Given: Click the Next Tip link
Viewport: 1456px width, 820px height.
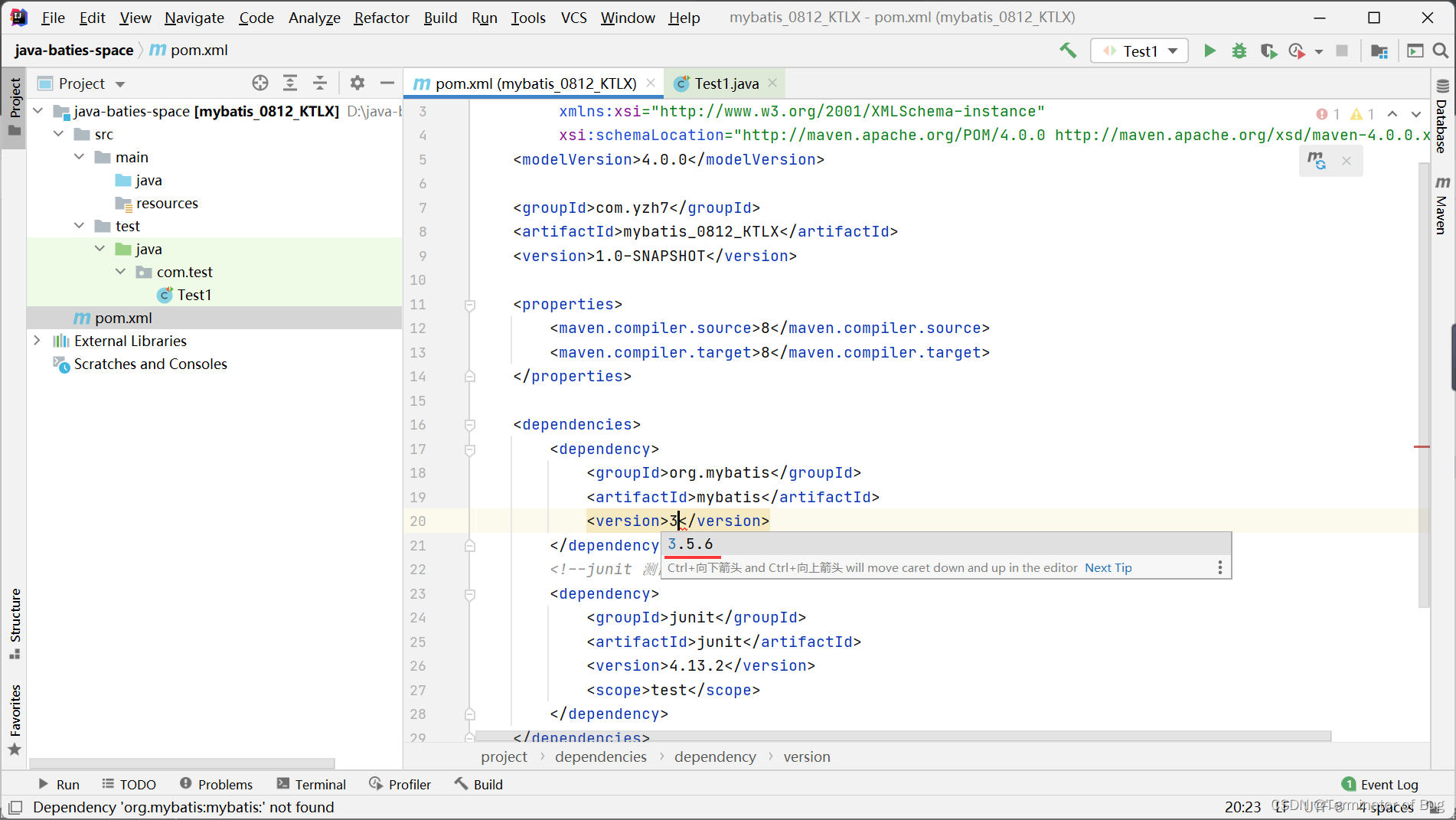Looking at the screenshot, I should (x=1108, y=567).
